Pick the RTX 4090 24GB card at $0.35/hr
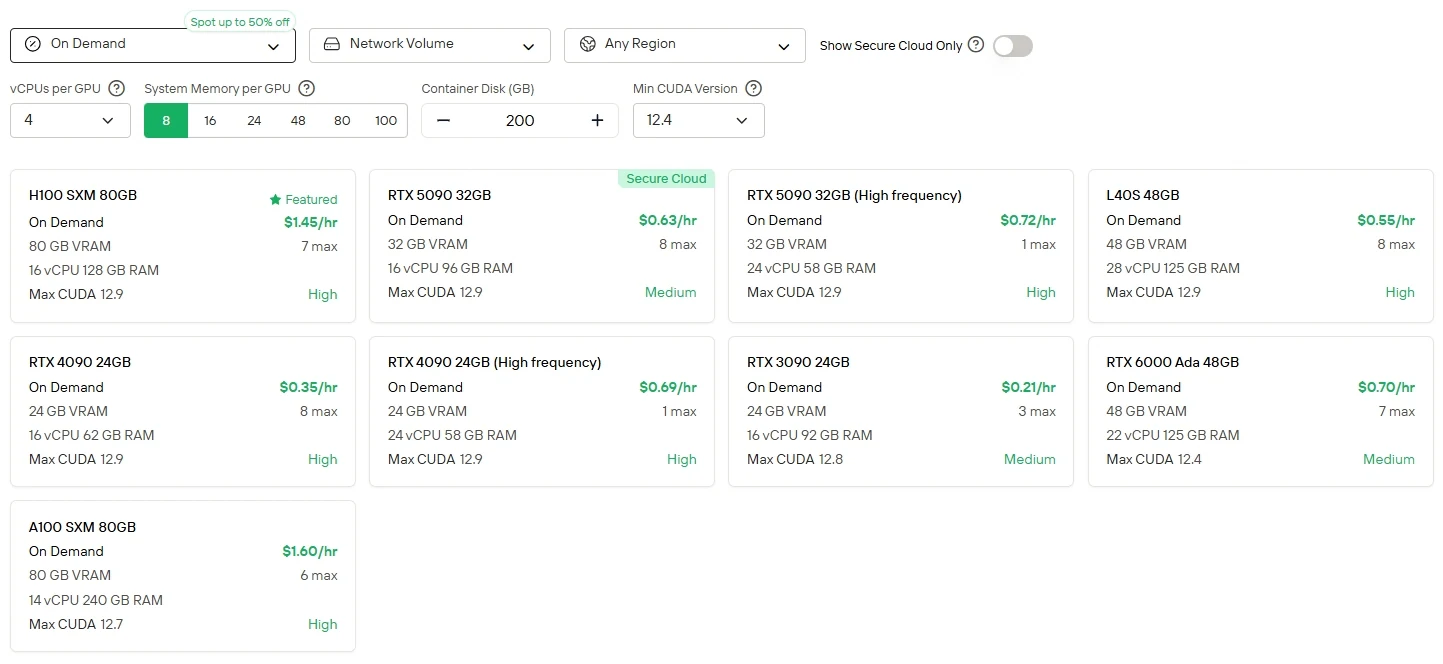Screen dimensions: 1443x664 click(x=183, y=411)
